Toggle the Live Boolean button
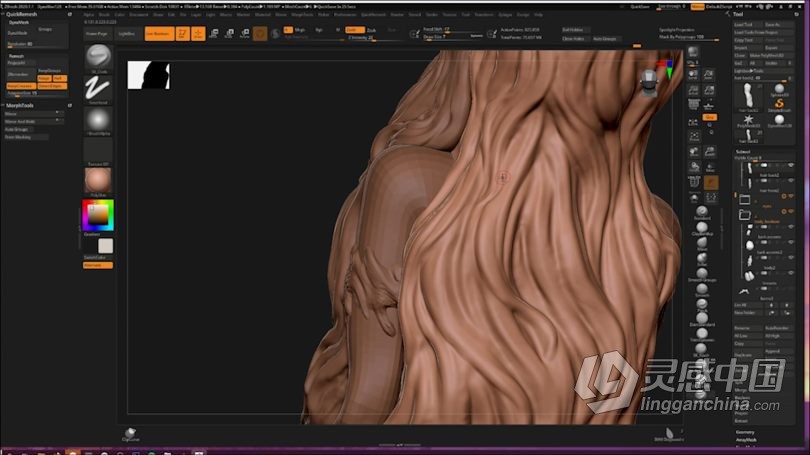 (159, 34)
